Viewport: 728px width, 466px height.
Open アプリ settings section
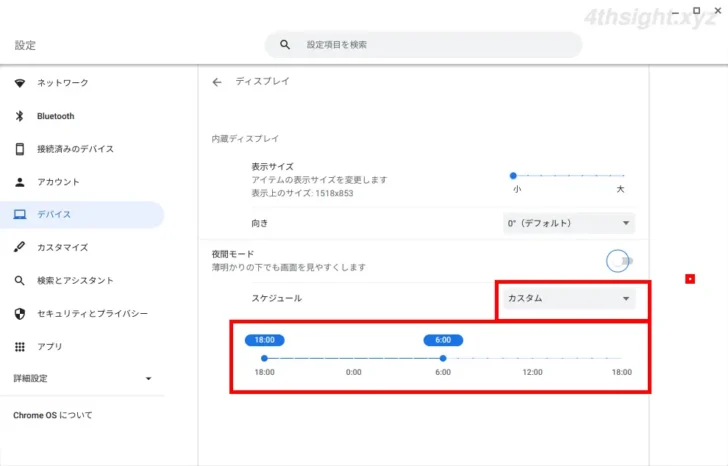(82, 347)
